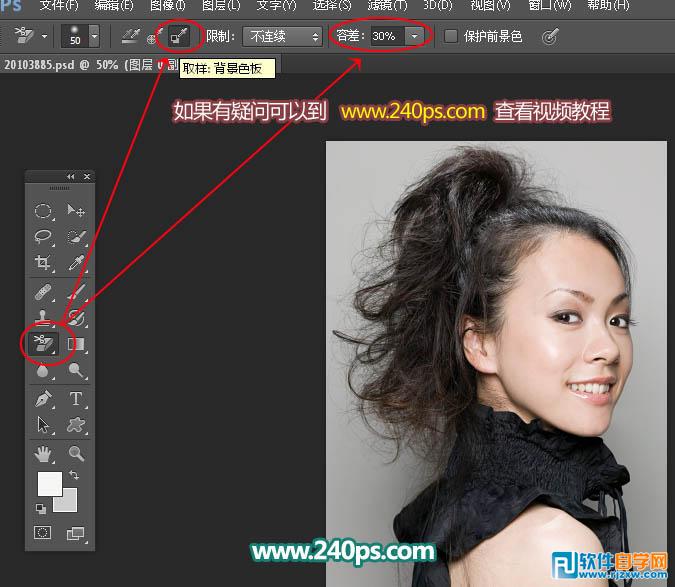Select the Horizontal Type tool

(x=76, y=399)
